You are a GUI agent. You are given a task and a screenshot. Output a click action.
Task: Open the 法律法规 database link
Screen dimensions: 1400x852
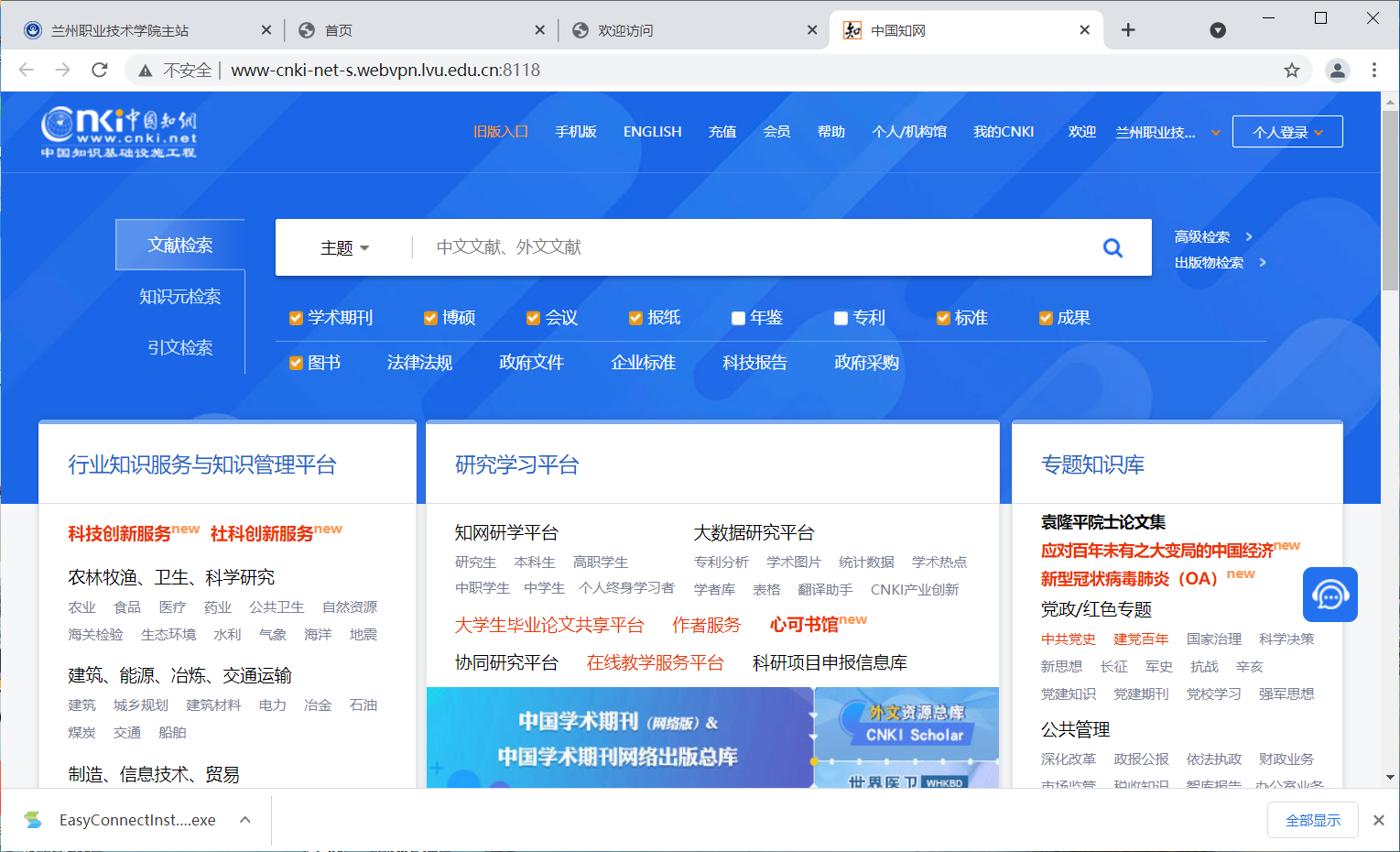(x=419, y=363)
